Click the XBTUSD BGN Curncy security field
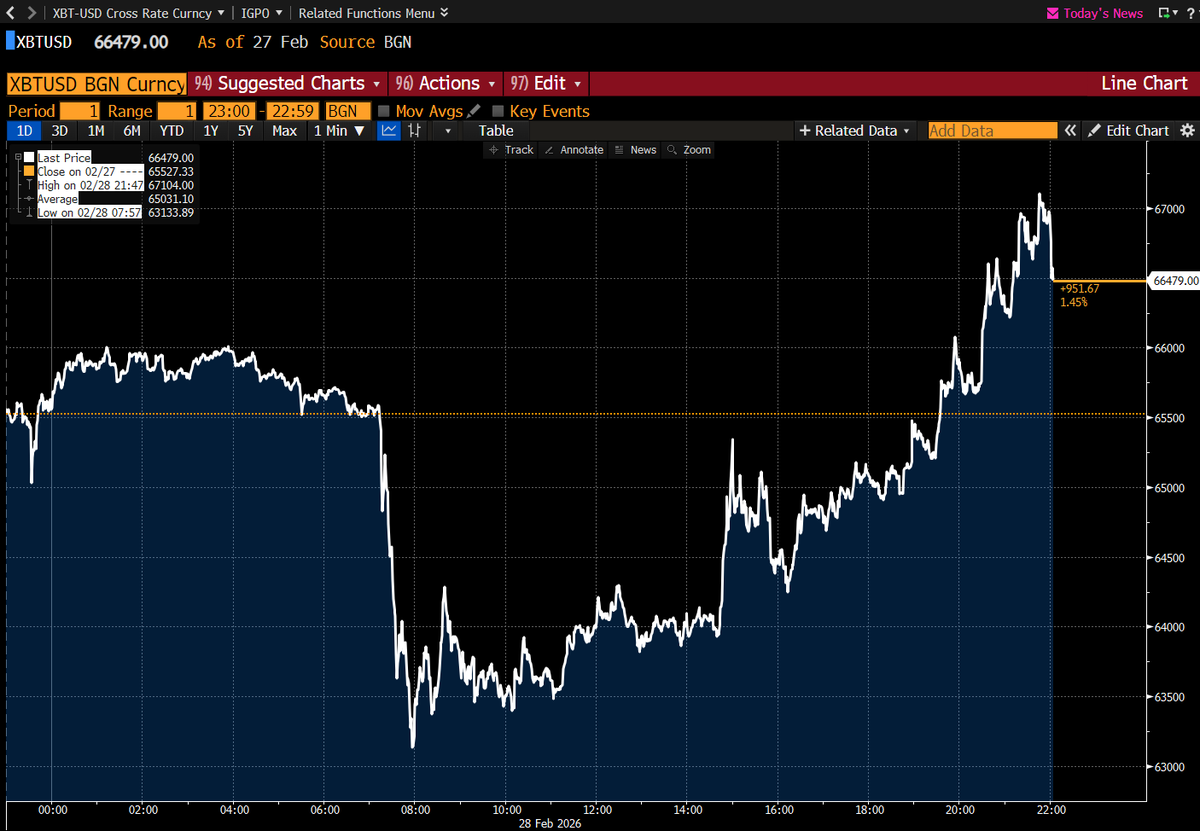Screen dimensions: 1200x831 [x=96, y=84]
